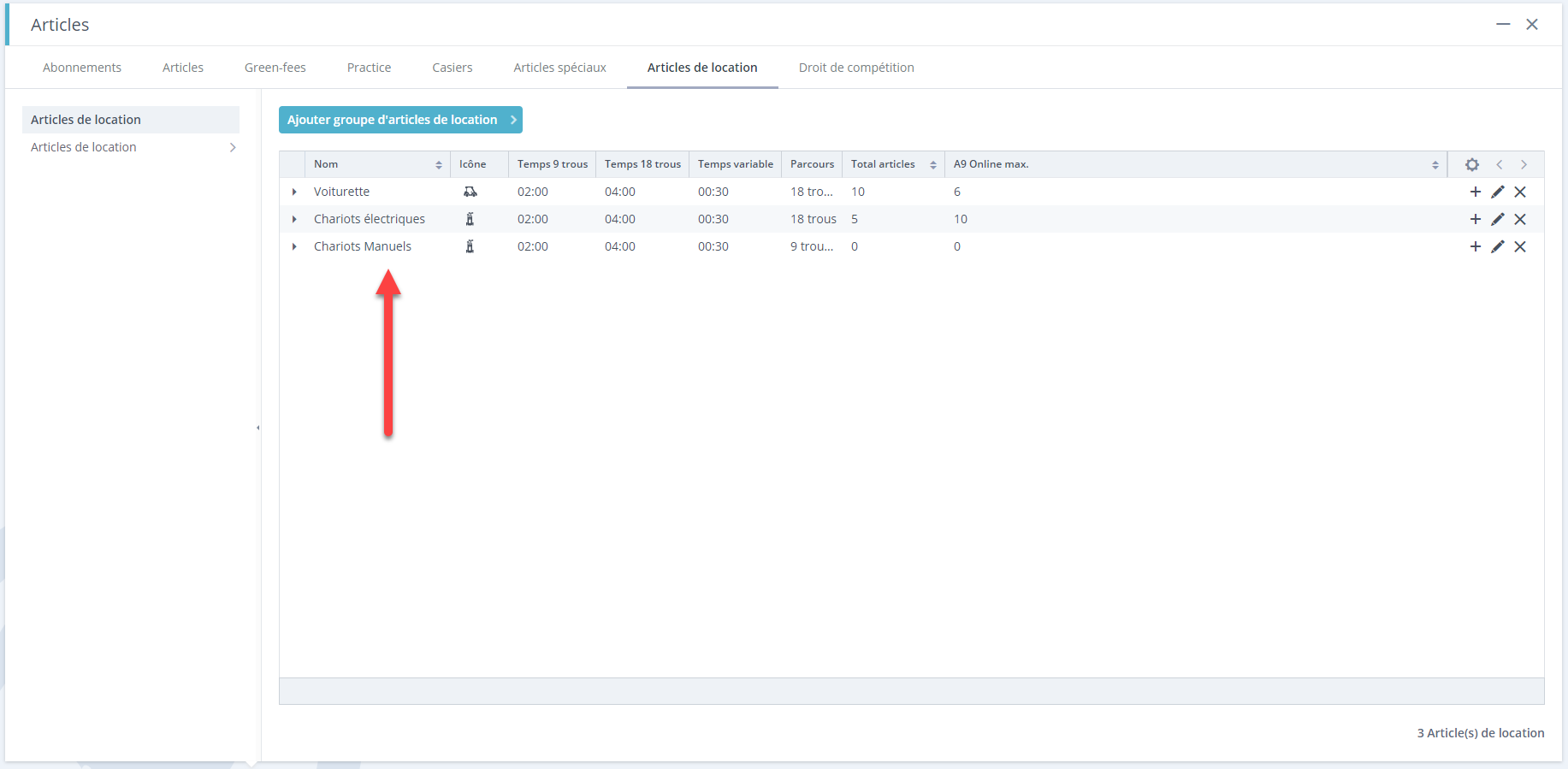Edit the Chariots Manuels row
Screen dimensions: 1568x769
click(x=1497, y=246)
